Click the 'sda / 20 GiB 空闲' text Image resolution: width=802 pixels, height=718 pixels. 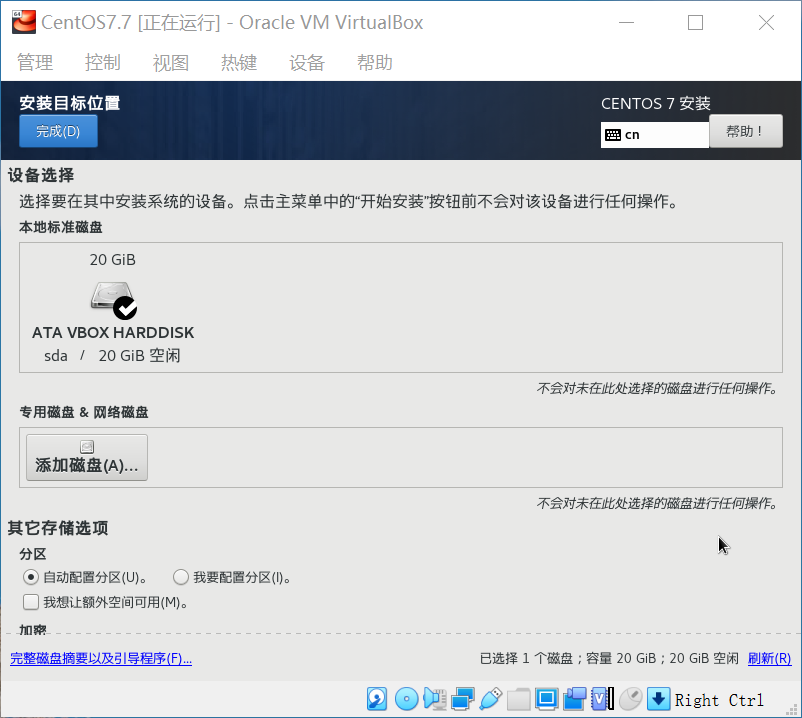point(112,355)
